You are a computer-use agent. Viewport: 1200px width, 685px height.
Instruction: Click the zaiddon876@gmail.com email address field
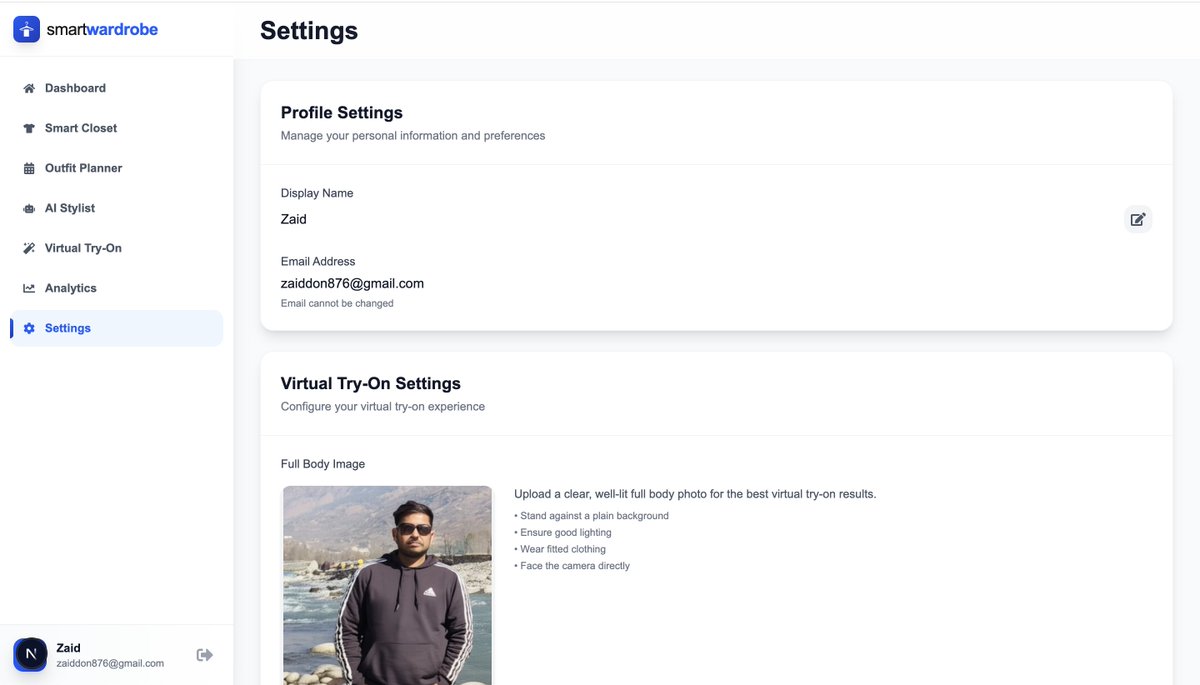tap(352, 284)
